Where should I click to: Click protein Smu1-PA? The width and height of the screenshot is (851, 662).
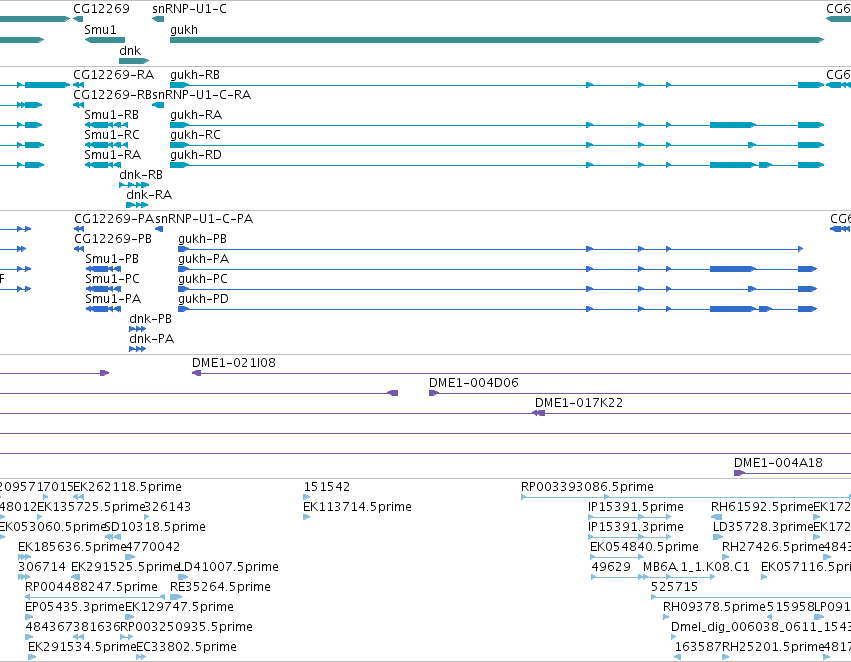coord(103,309)
